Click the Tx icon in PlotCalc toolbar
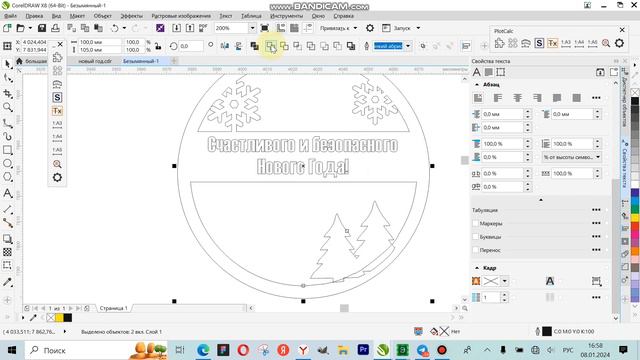This screenshot has height=360, width=640. (553, 43)
